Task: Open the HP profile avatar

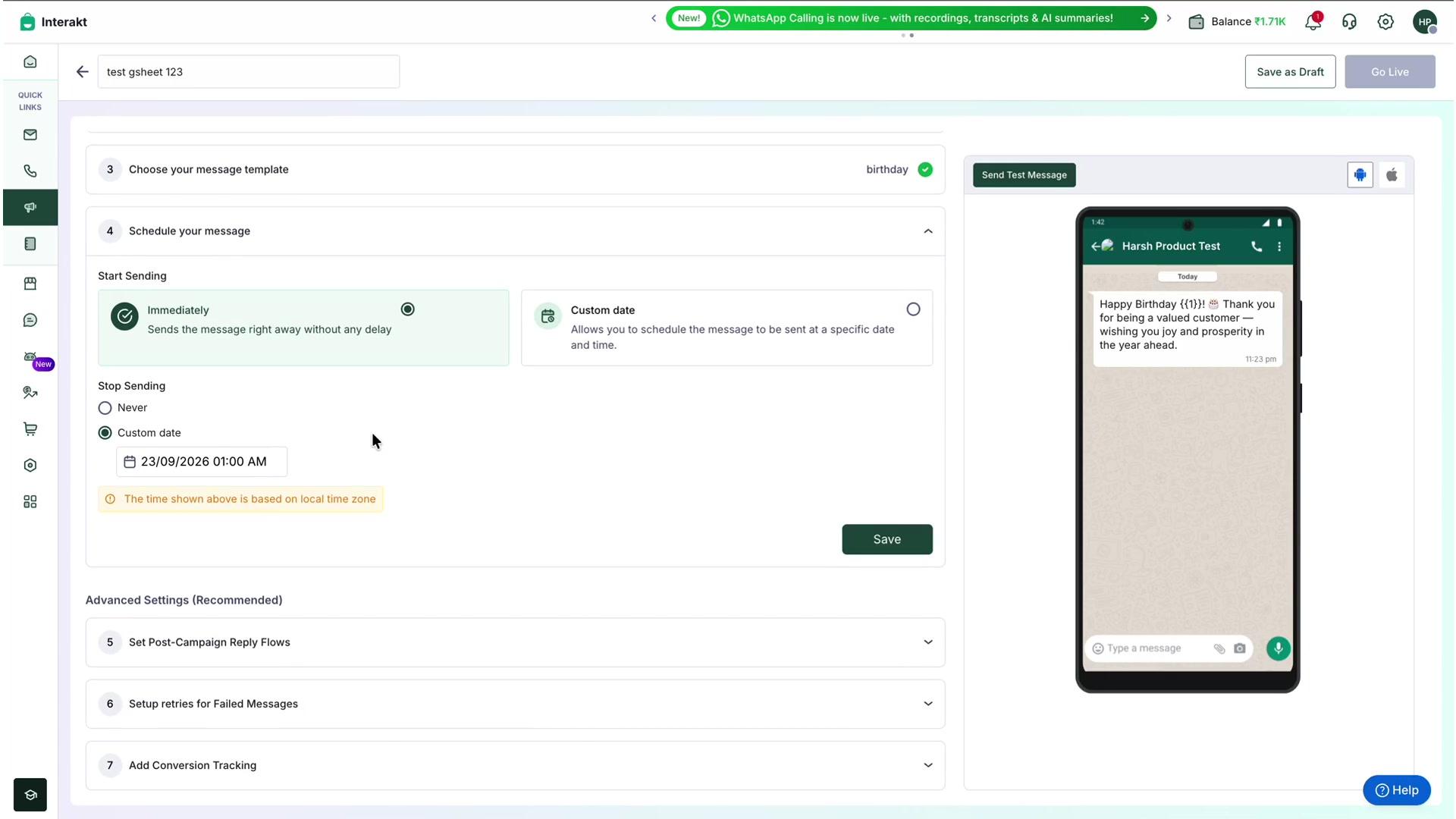Action: [x=1425, y=22]
